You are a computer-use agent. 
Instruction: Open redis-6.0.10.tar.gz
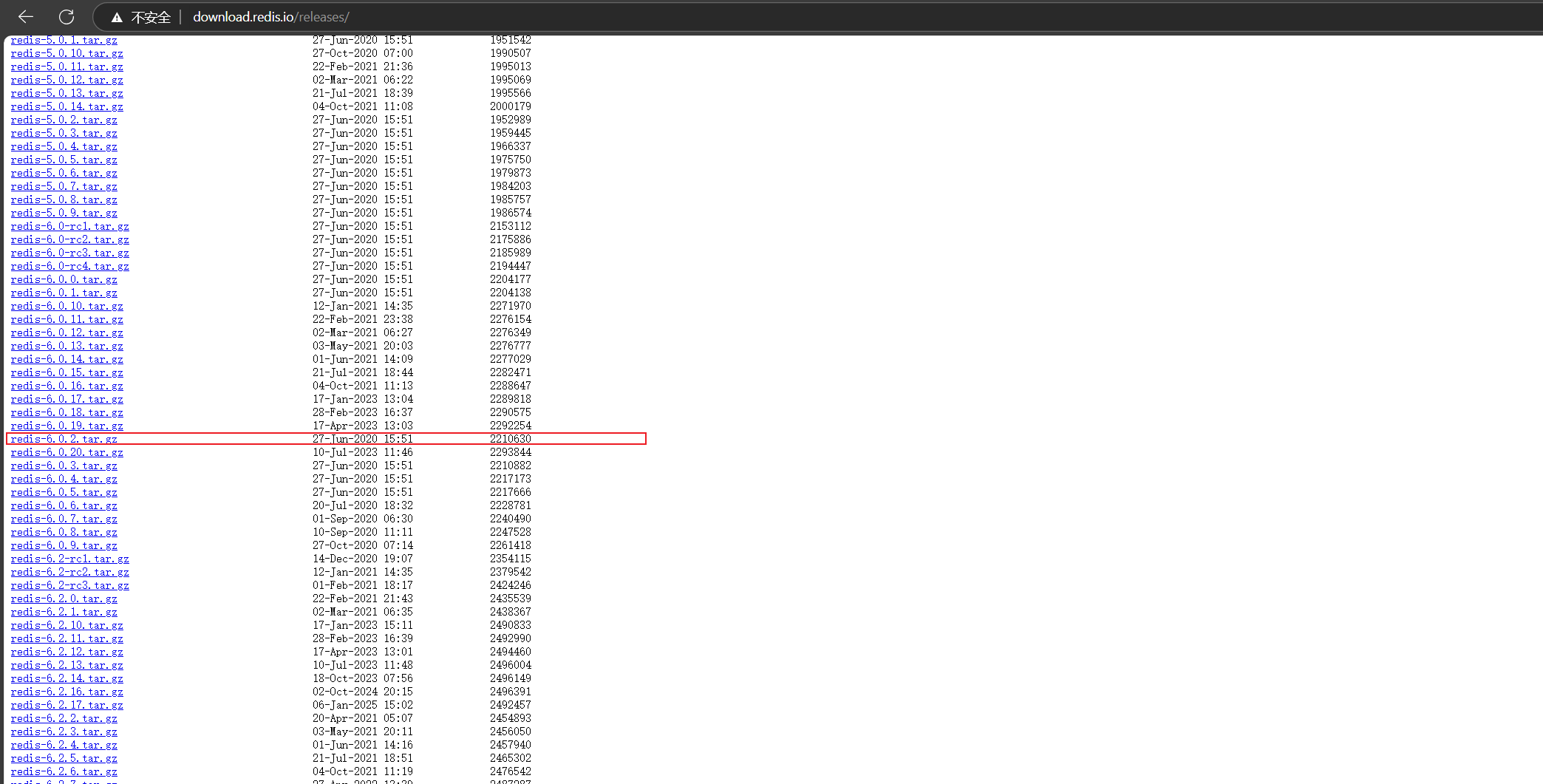67,306
